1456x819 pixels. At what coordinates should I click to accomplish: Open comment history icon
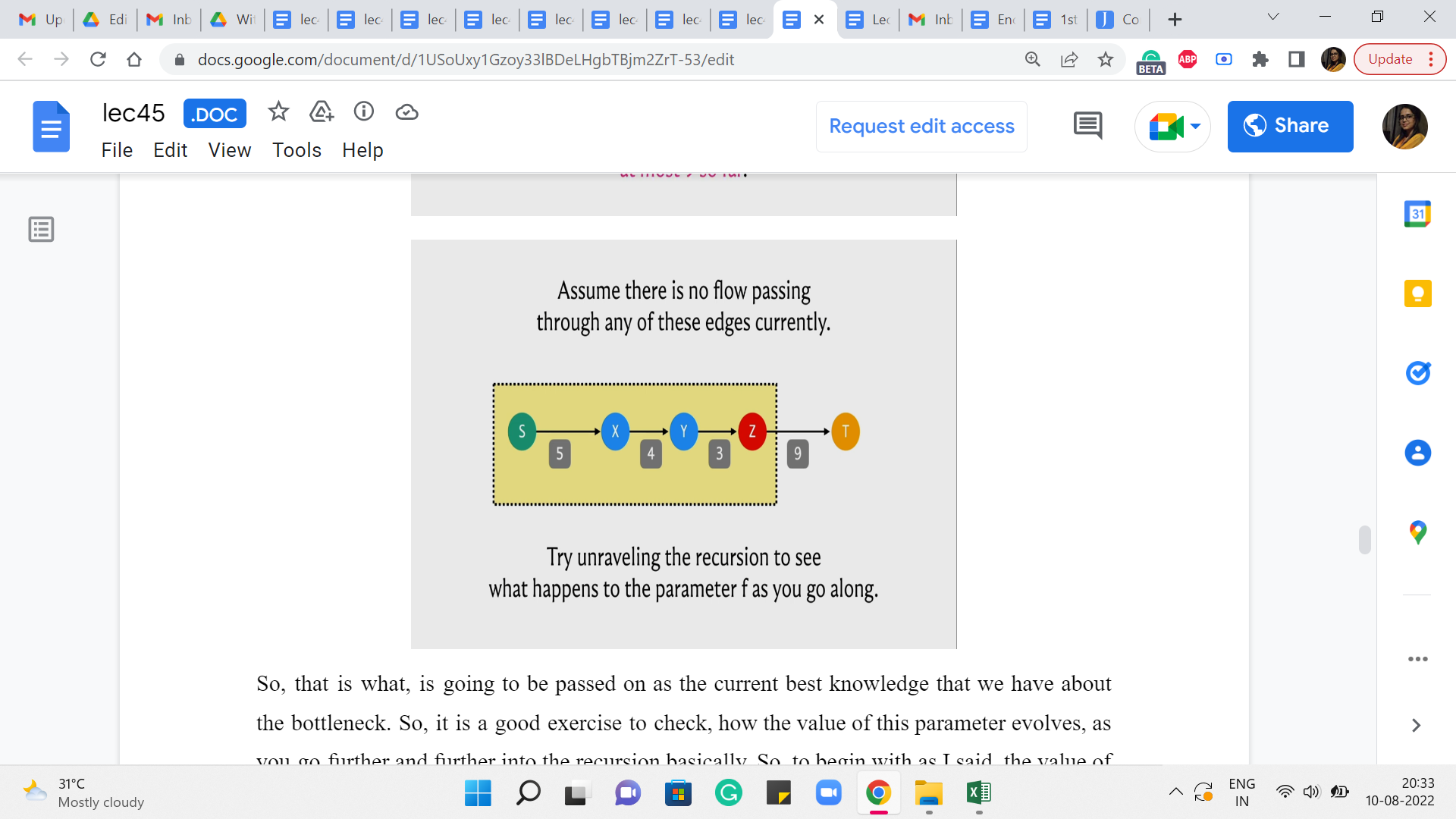(1087, 126)
